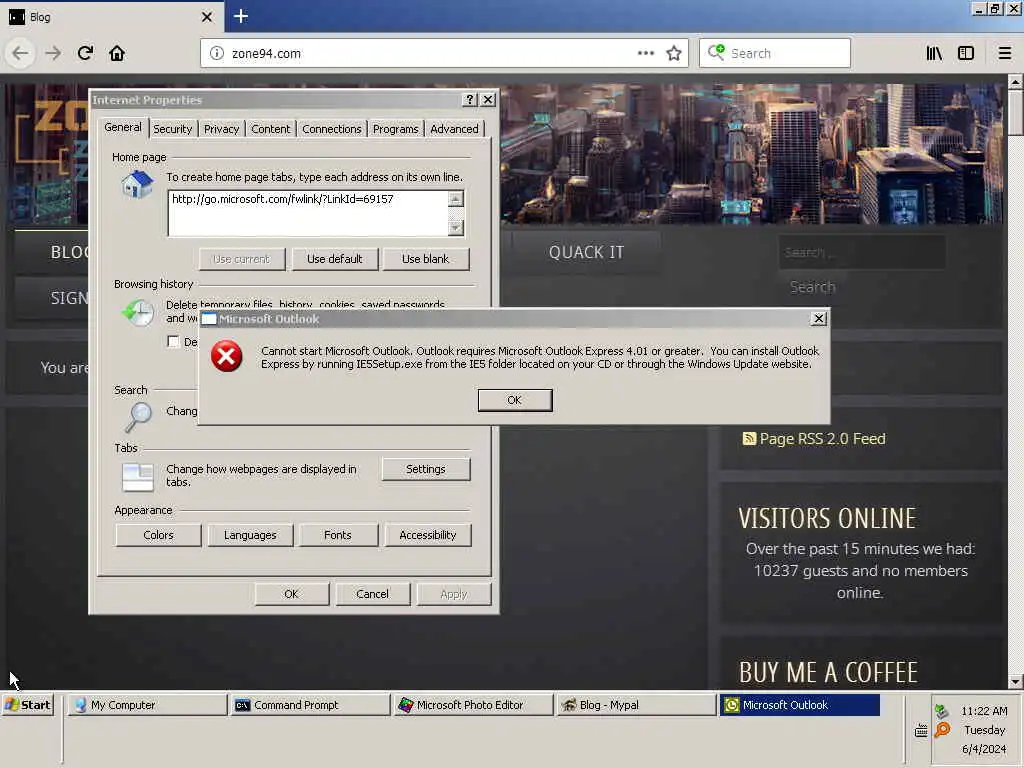The height and width of the screenshot is (768, 1024).
Task: Switch to Blog - Mypal taskbar item
Action: tap(636, 705)
